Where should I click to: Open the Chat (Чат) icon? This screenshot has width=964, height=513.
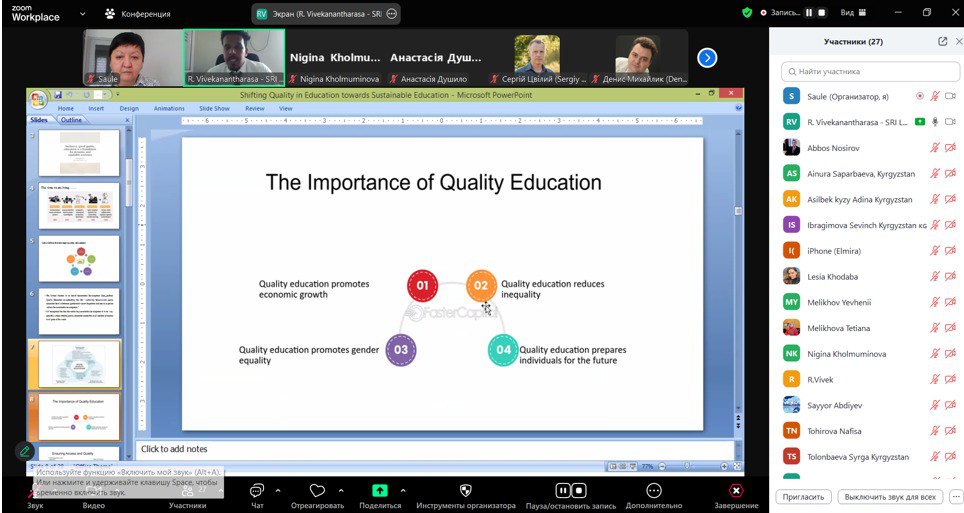(x=257, y=491)
